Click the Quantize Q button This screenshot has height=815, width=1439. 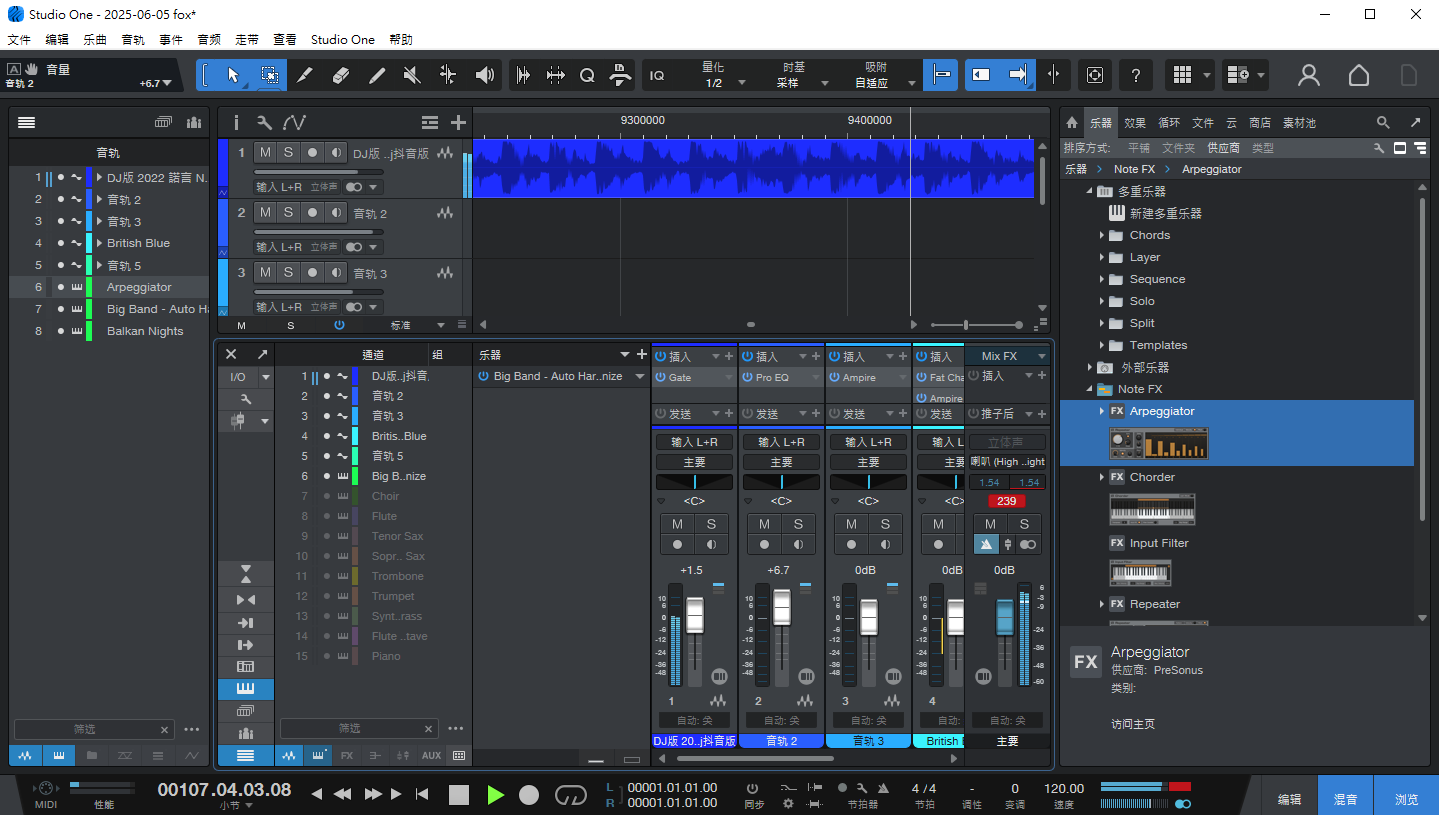pyautogui.click(x=587, y=75)
